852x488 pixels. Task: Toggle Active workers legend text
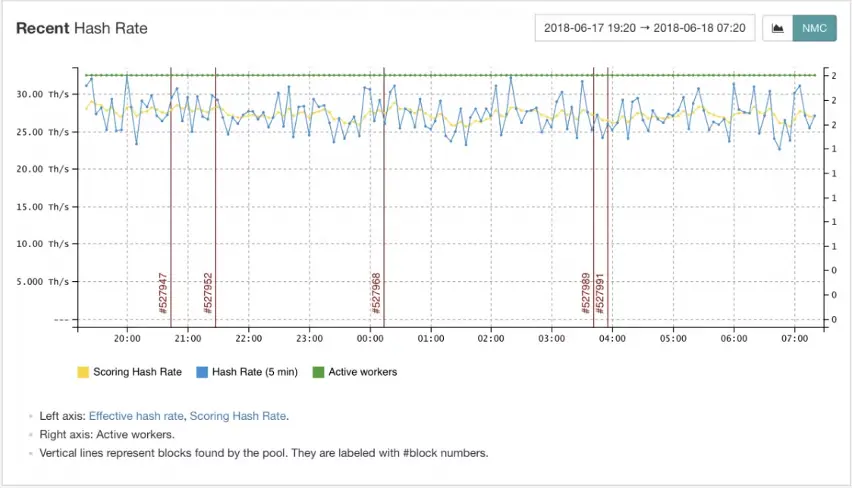click(x=363, y=372)
